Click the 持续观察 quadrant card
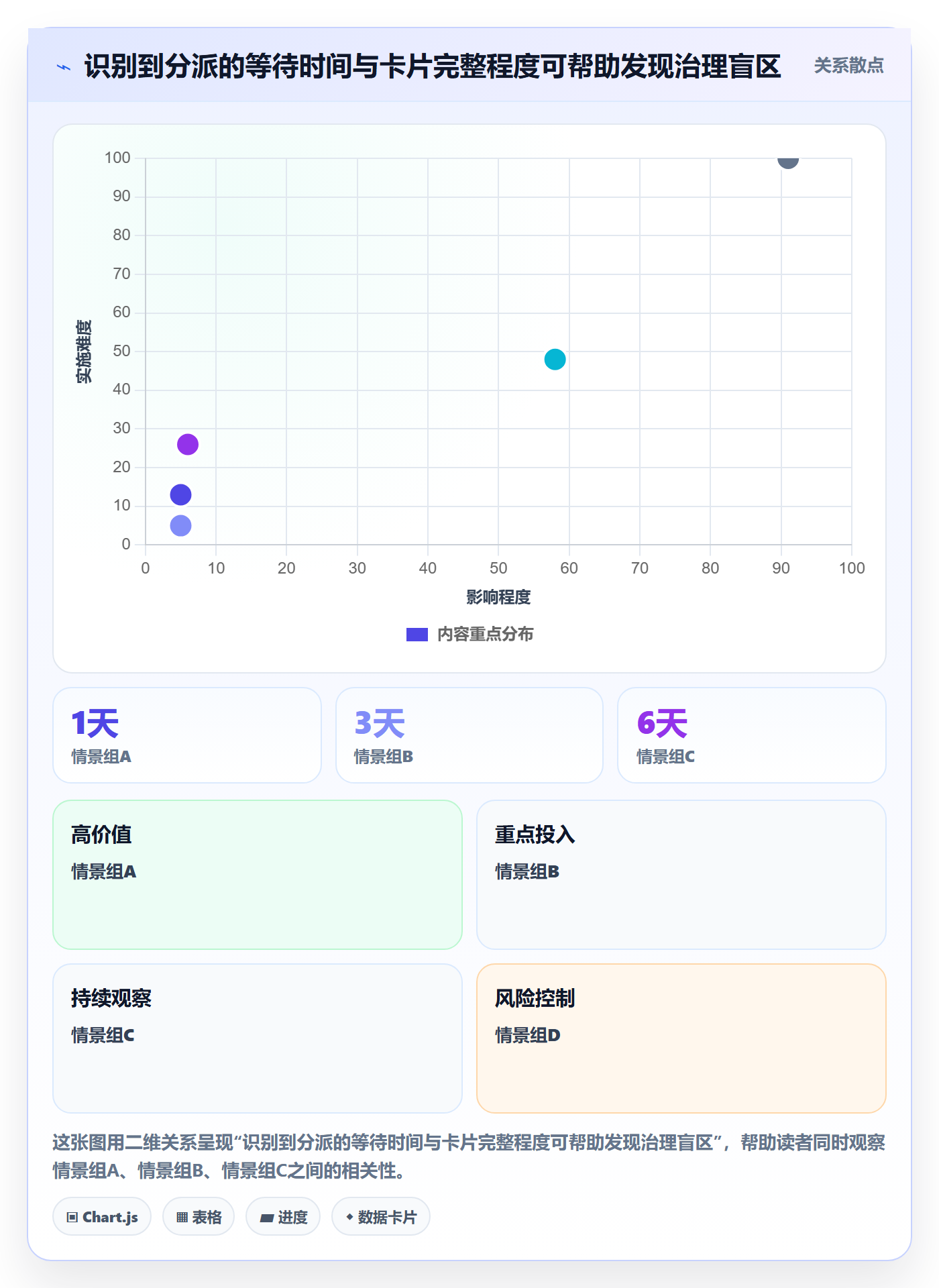The width and height of the screenshot is (939, 1288). coord(258,1038)
